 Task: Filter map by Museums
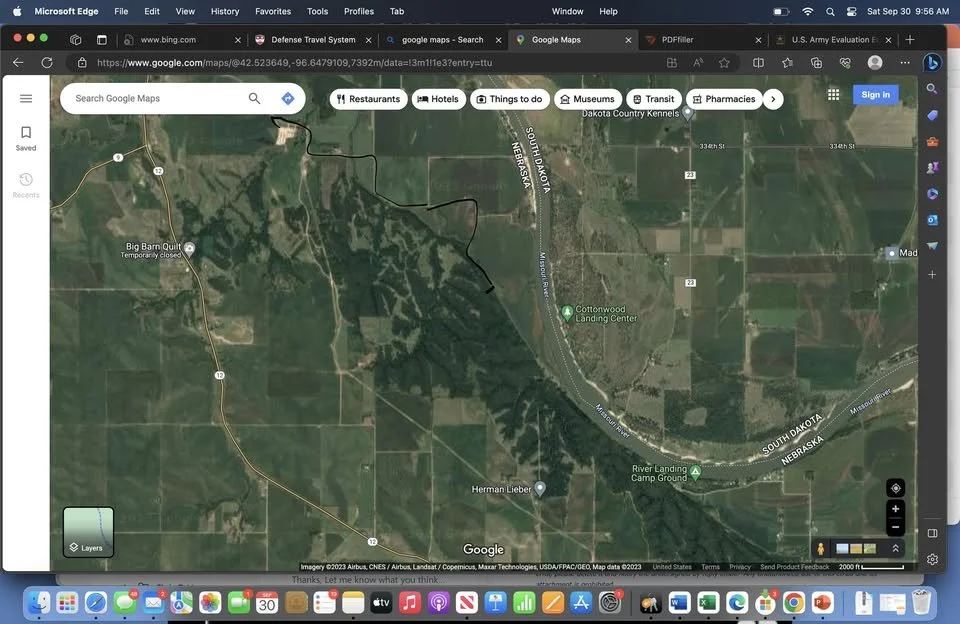coord(588,99)
